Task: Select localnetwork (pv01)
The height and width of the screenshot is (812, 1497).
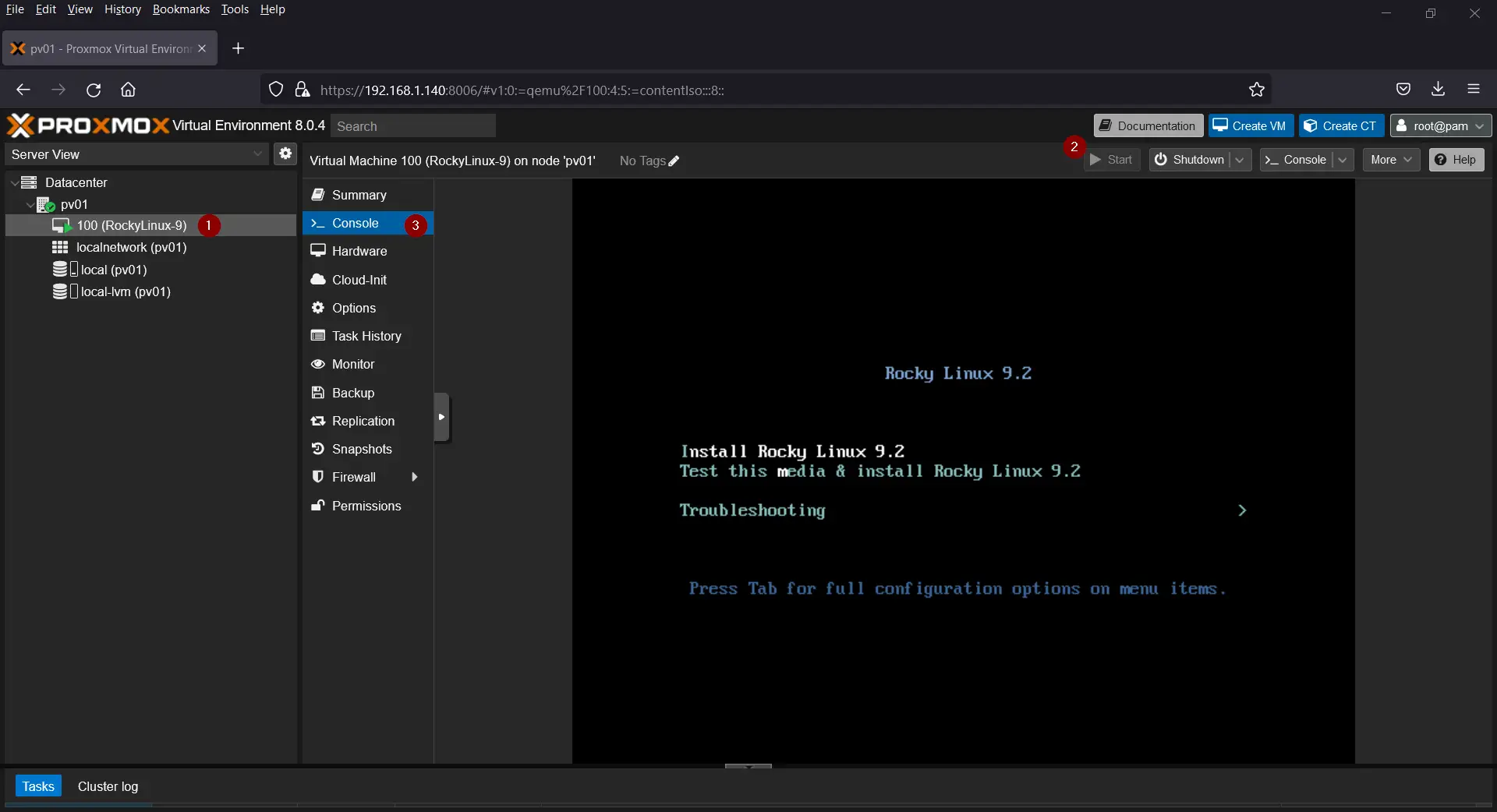Action: click(150, 247)
